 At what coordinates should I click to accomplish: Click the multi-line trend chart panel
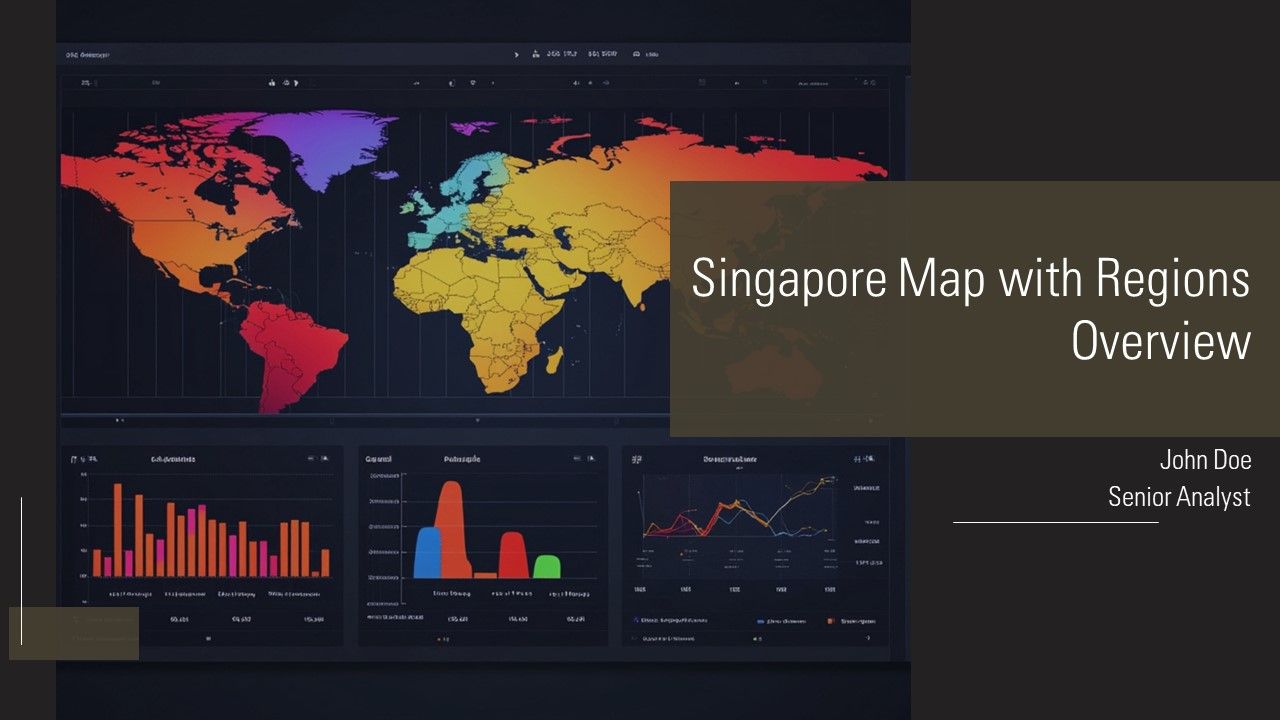[x=757, y=545]
